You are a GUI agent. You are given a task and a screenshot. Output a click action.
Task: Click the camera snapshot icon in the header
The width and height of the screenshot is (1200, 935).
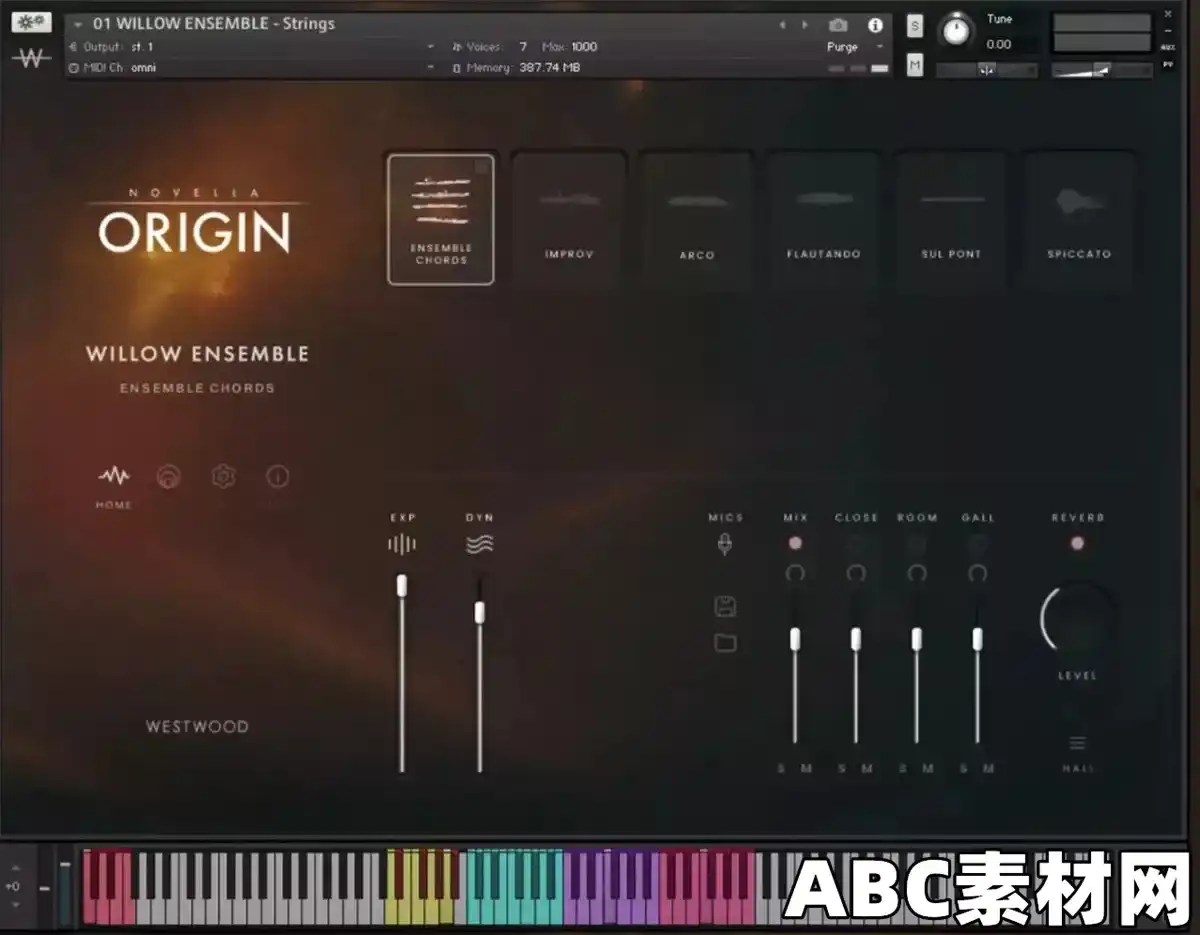click(838, 26)
